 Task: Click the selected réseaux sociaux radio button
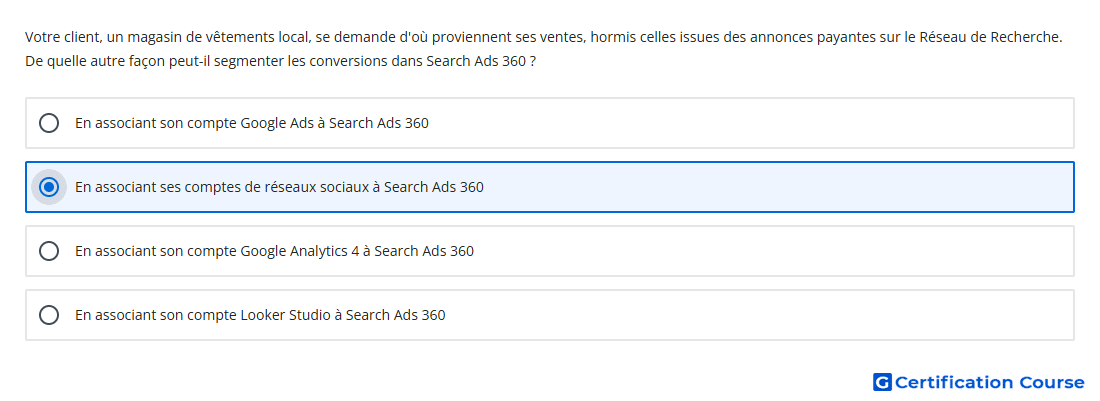point(49,187)
